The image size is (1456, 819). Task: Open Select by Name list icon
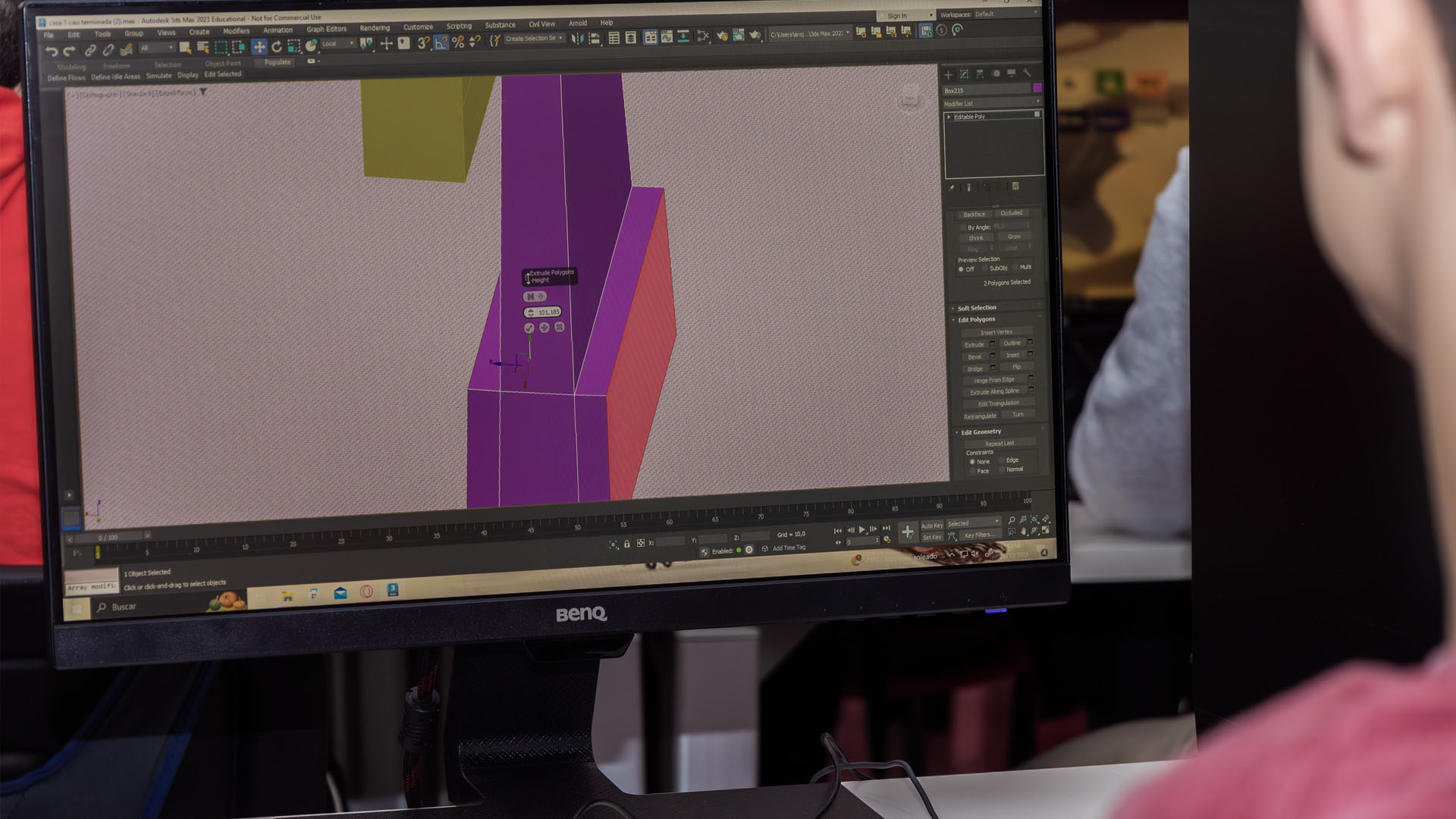tap(202, 48)
